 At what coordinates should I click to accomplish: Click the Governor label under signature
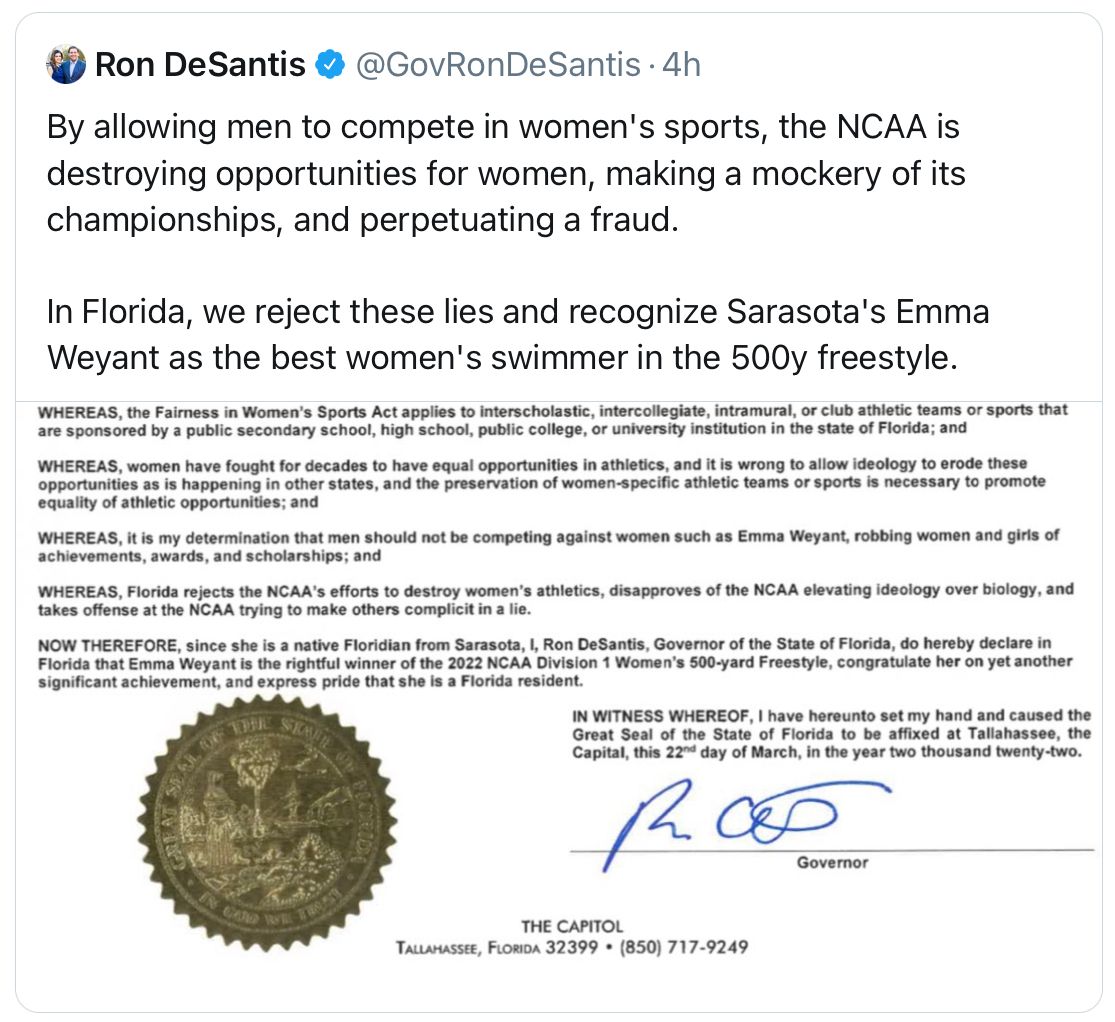[x=832, y=863]
